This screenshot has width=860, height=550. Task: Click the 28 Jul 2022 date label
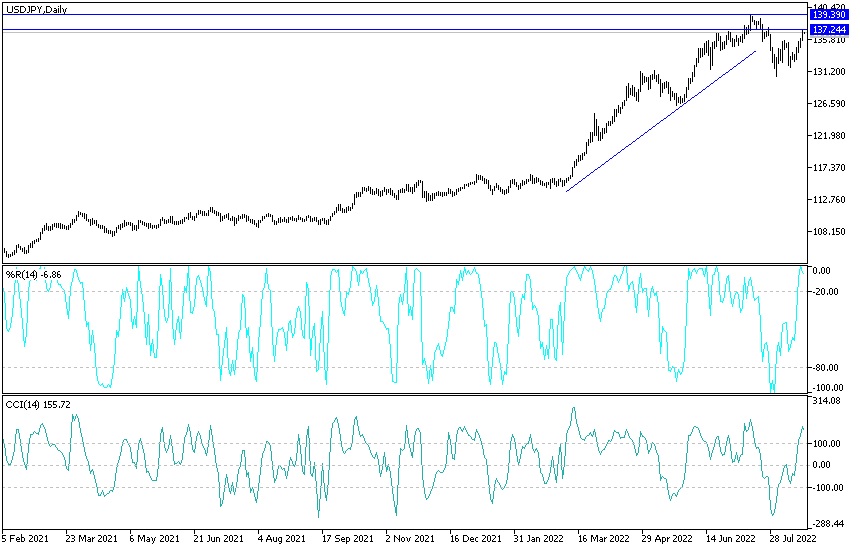[x=793, y=538]
